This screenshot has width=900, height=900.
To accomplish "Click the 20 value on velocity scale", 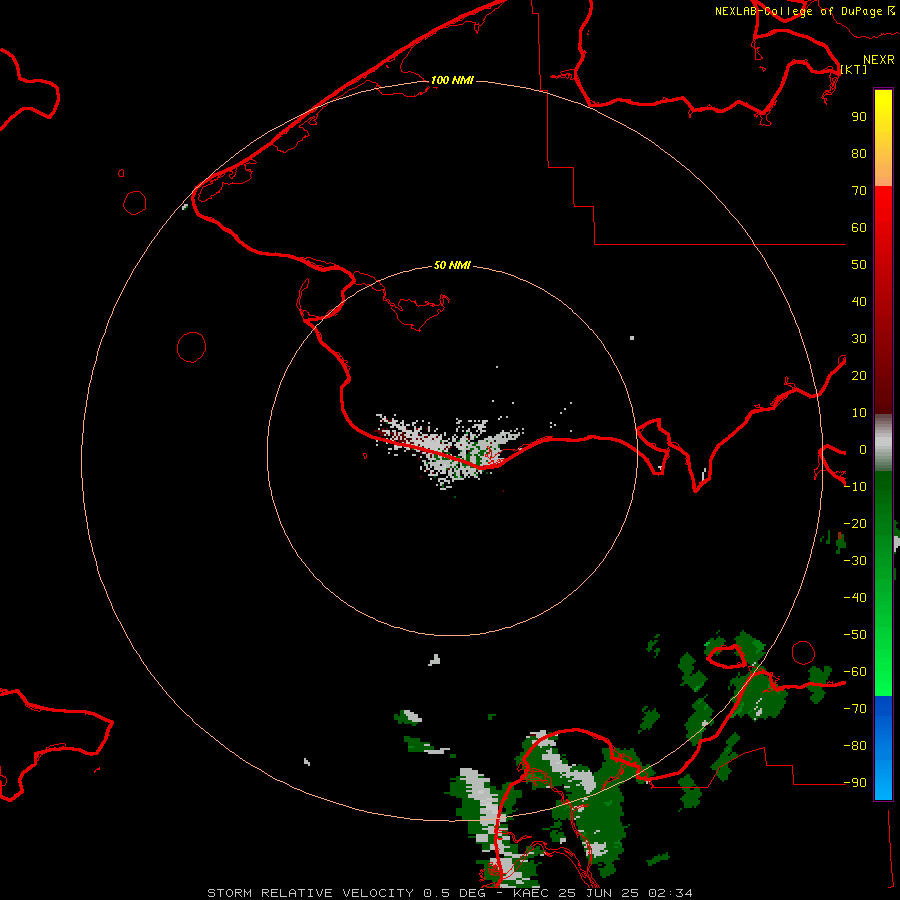I will [x=859, y=375].
